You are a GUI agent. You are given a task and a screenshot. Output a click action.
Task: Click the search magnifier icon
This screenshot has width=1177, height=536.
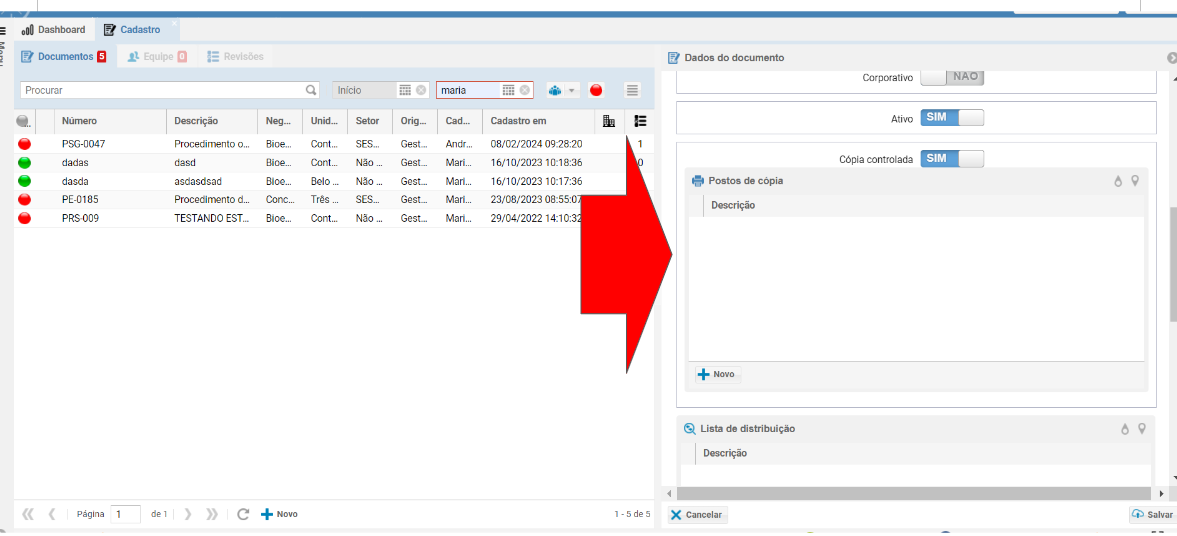coord(312,90)
